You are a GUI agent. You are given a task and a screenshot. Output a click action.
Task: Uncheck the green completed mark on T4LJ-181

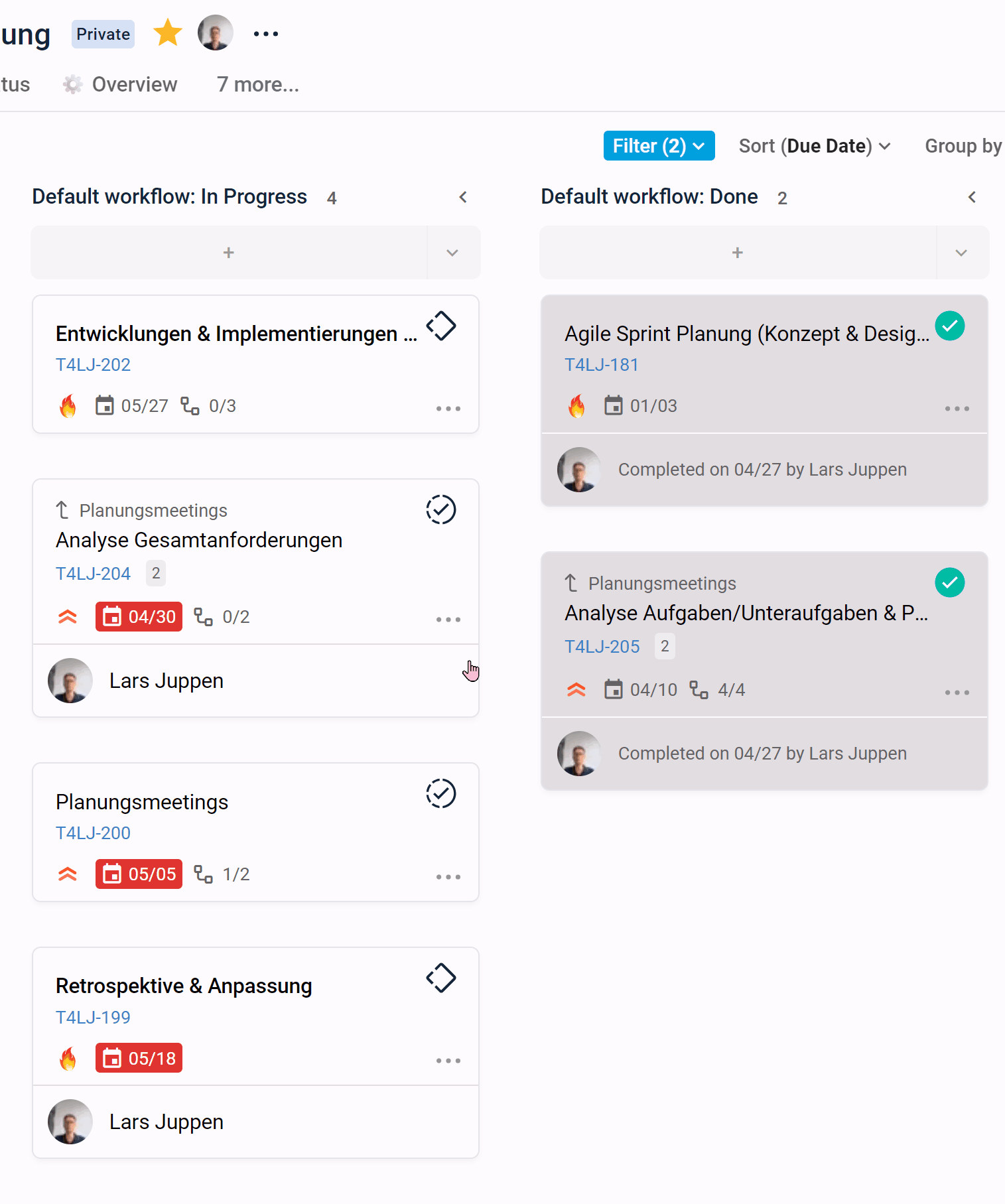click(x=950, y=326)
